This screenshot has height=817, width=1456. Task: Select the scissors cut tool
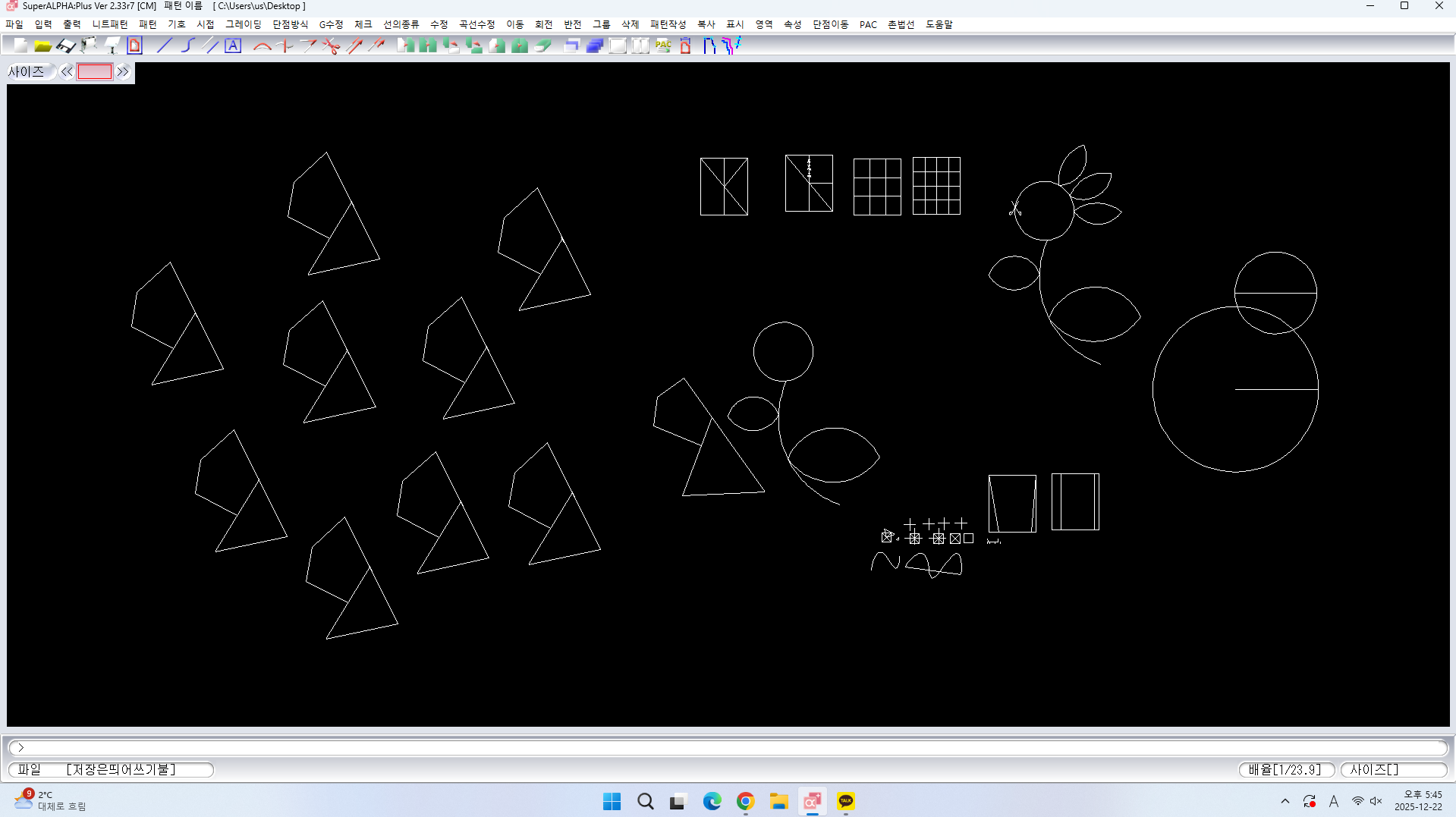click(331, 46)
